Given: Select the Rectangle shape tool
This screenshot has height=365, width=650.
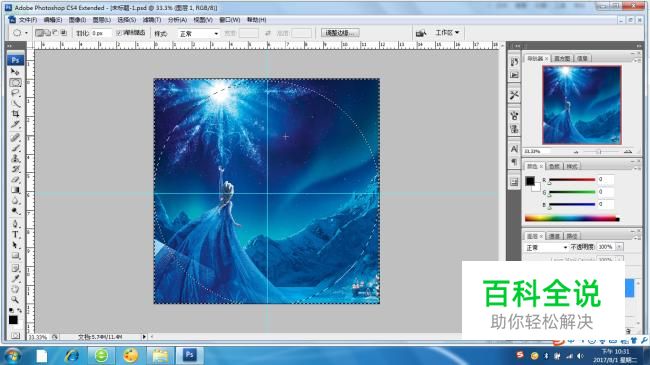Looking at the screenshot, I should point(15,256).
